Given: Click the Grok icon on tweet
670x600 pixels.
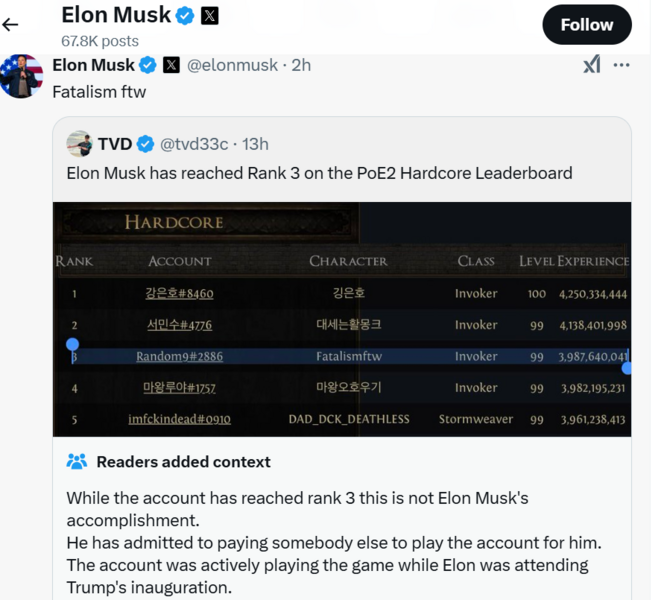Looking at the screenshot, I should (591, 65).
